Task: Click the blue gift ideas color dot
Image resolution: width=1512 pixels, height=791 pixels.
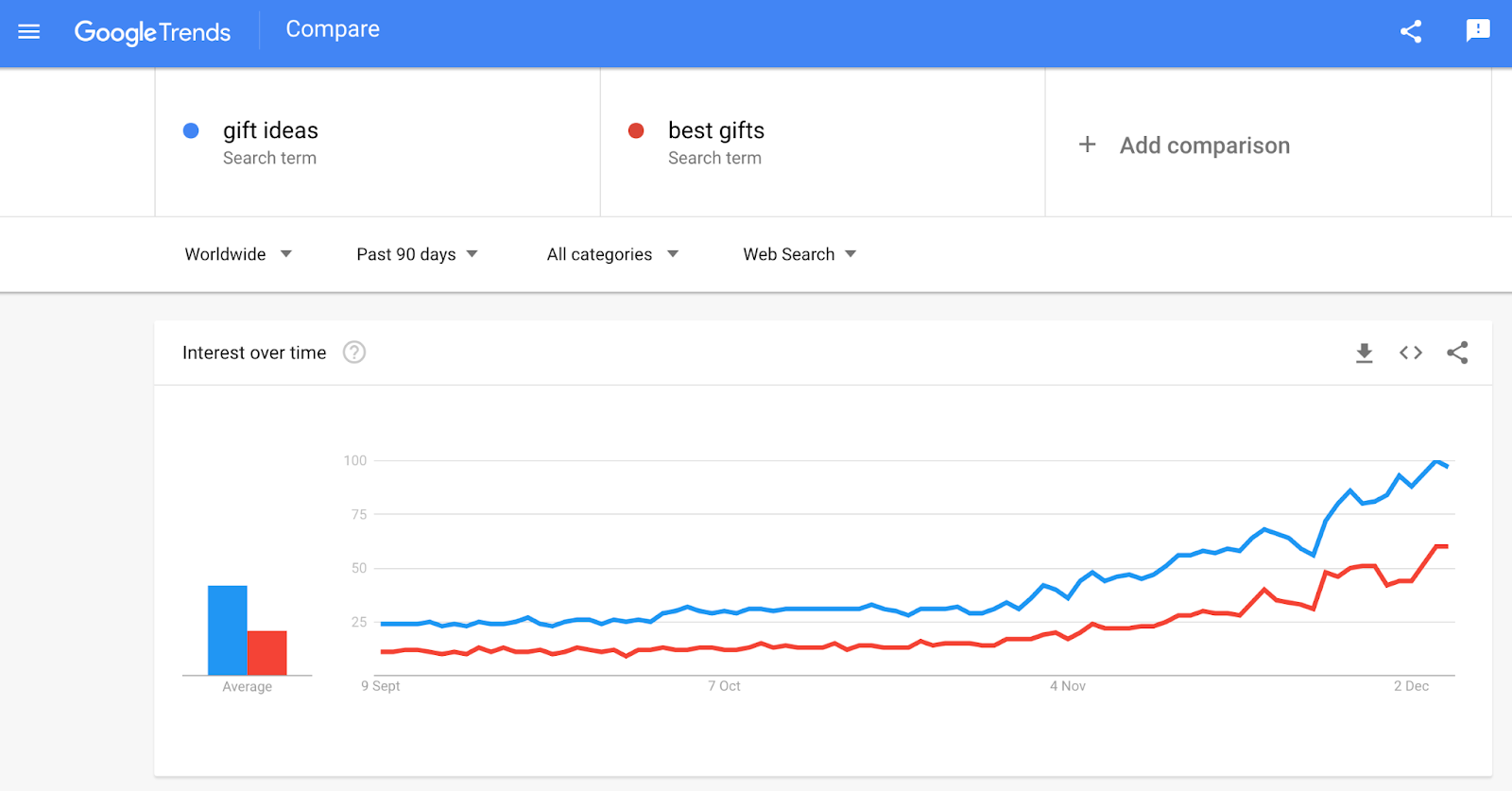Action: (191, 130)
